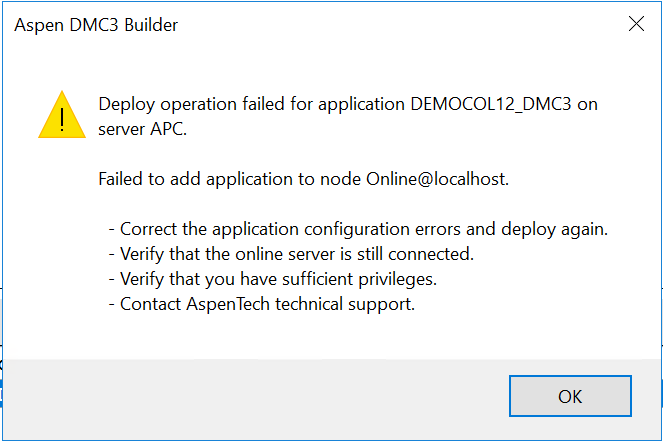Click the Aspen DMC3 Builder title text
This screenshot has width=663, height=442.
[x=96, y=25]
